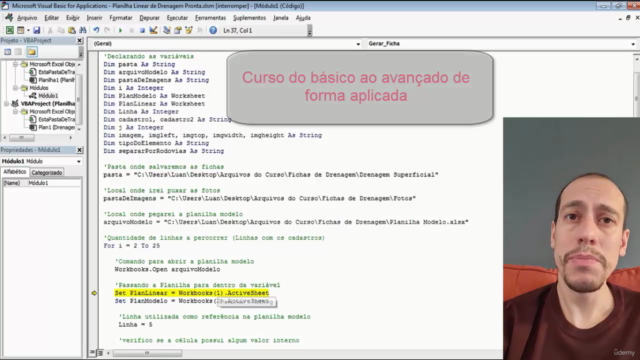Toggle Folders icon in Project panel
Image resolution: width=640 pixels, height=360 pixels.
32,52
